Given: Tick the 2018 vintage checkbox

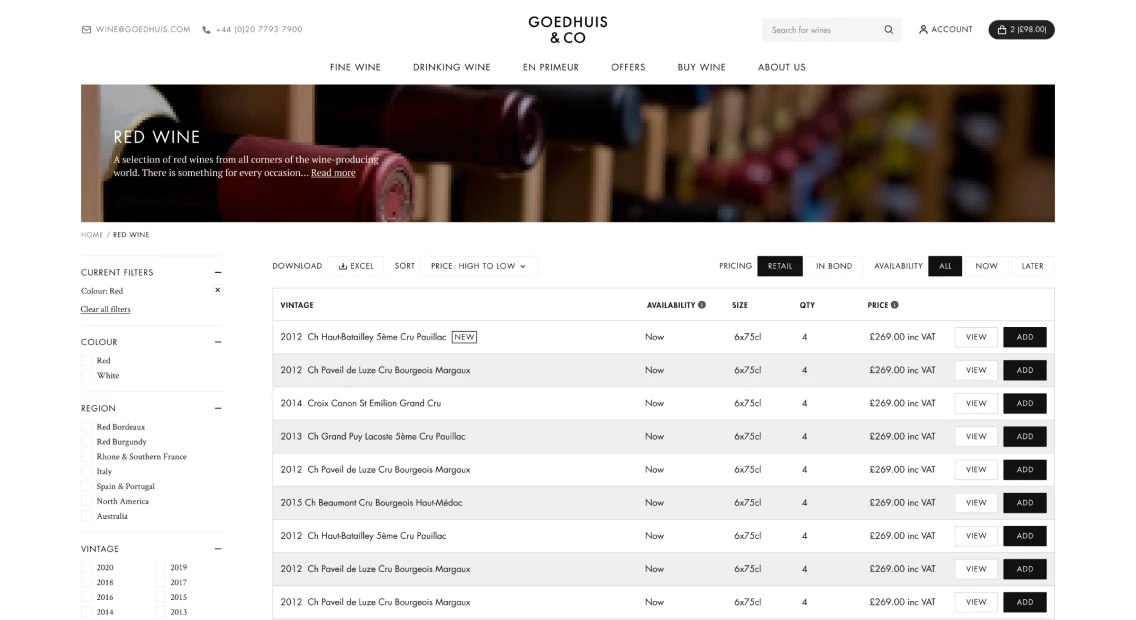Looking at the screenshot, I should 86,582.
